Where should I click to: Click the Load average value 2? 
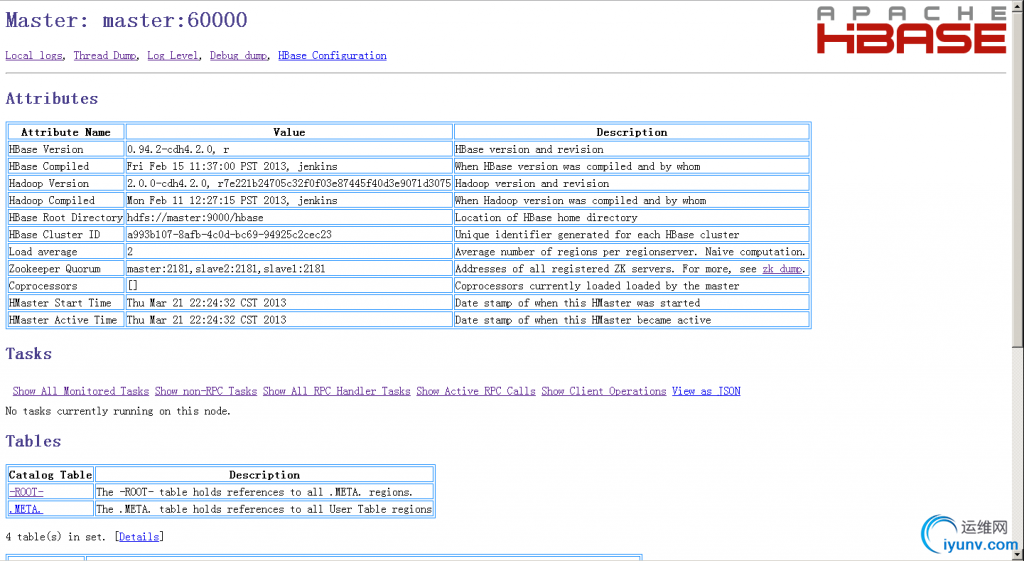130,251
